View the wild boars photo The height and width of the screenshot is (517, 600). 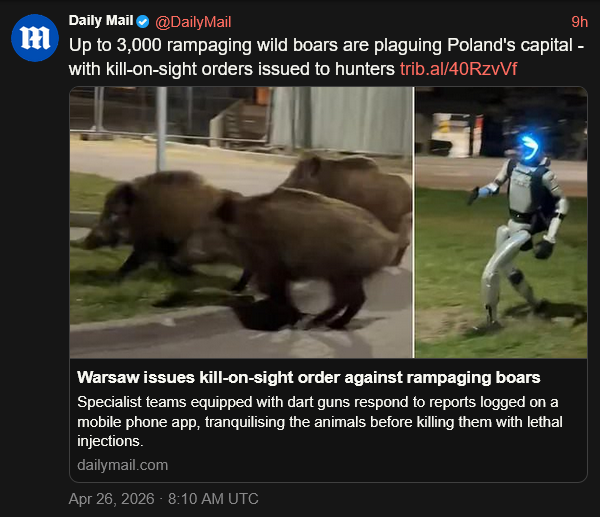(241, 222)
